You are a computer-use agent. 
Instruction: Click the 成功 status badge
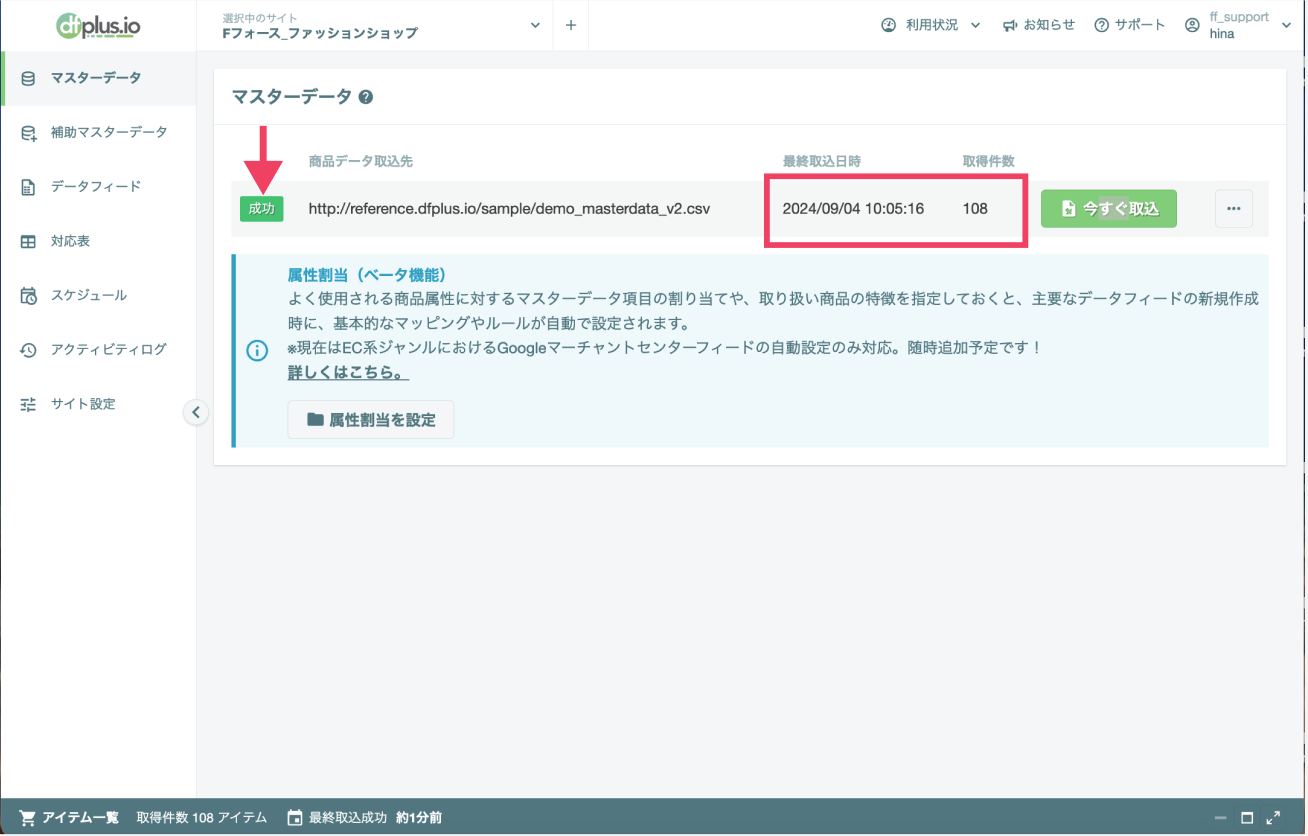click(x=262, y=208)
